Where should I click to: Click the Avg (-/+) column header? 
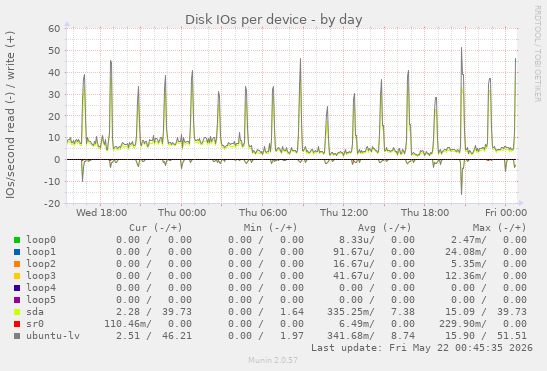pyautogui.click(x=385, y=228)
